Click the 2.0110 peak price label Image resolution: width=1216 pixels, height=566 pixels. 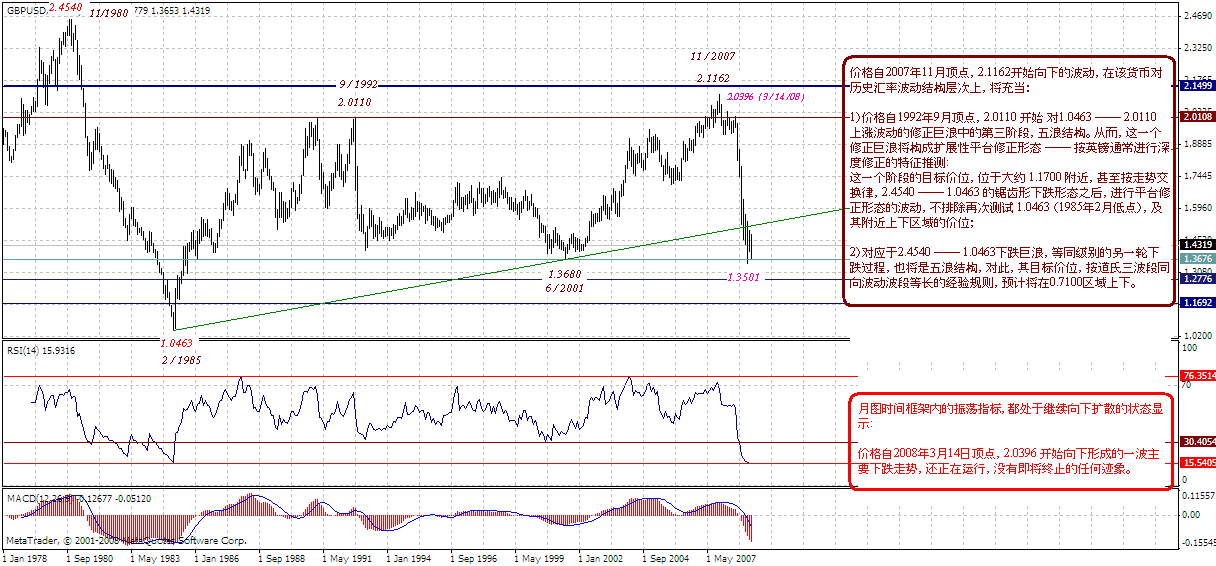point(354,102)
